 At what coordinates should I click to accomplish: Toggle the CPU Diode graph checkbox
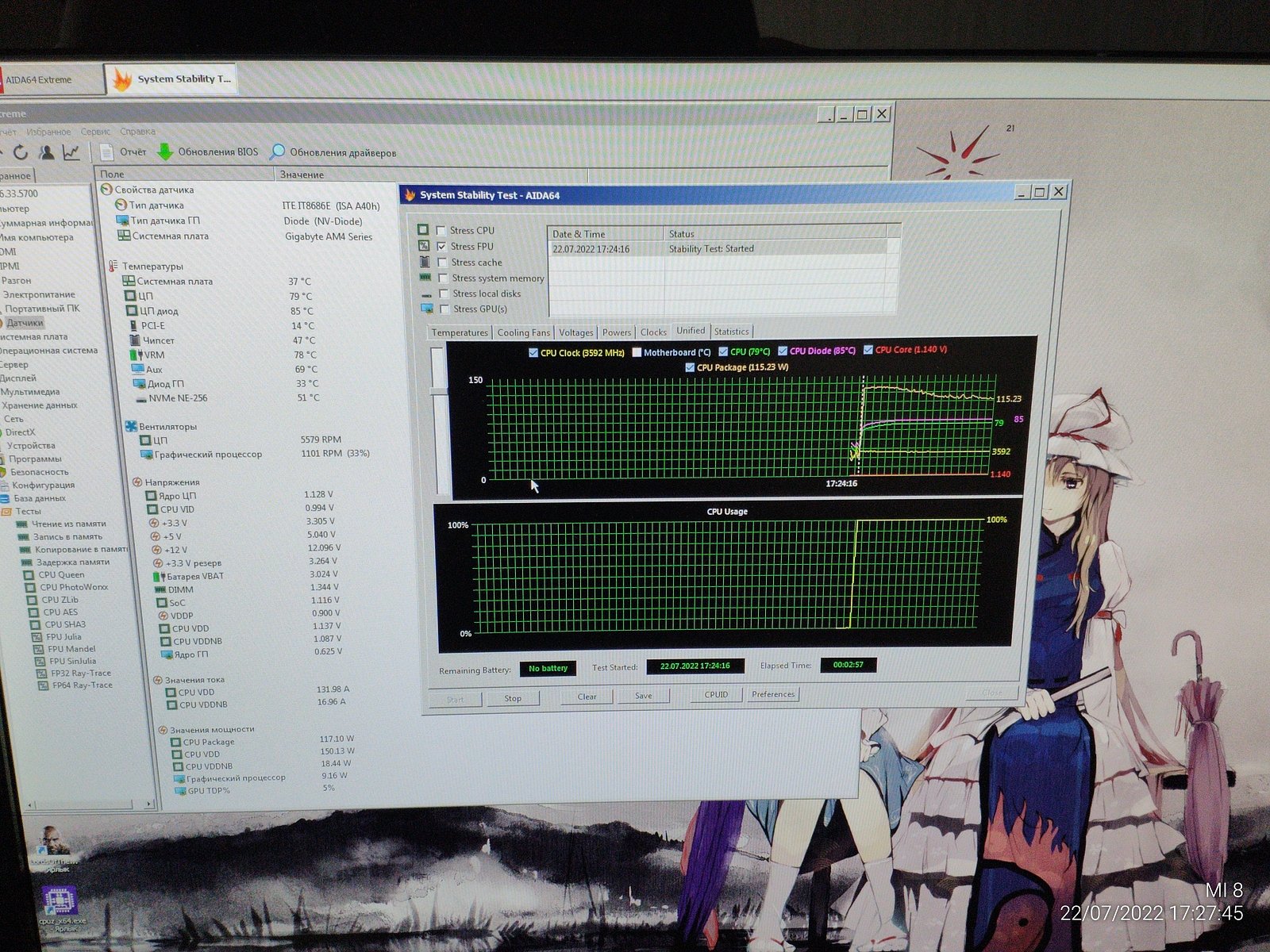[x=783, y=351]
